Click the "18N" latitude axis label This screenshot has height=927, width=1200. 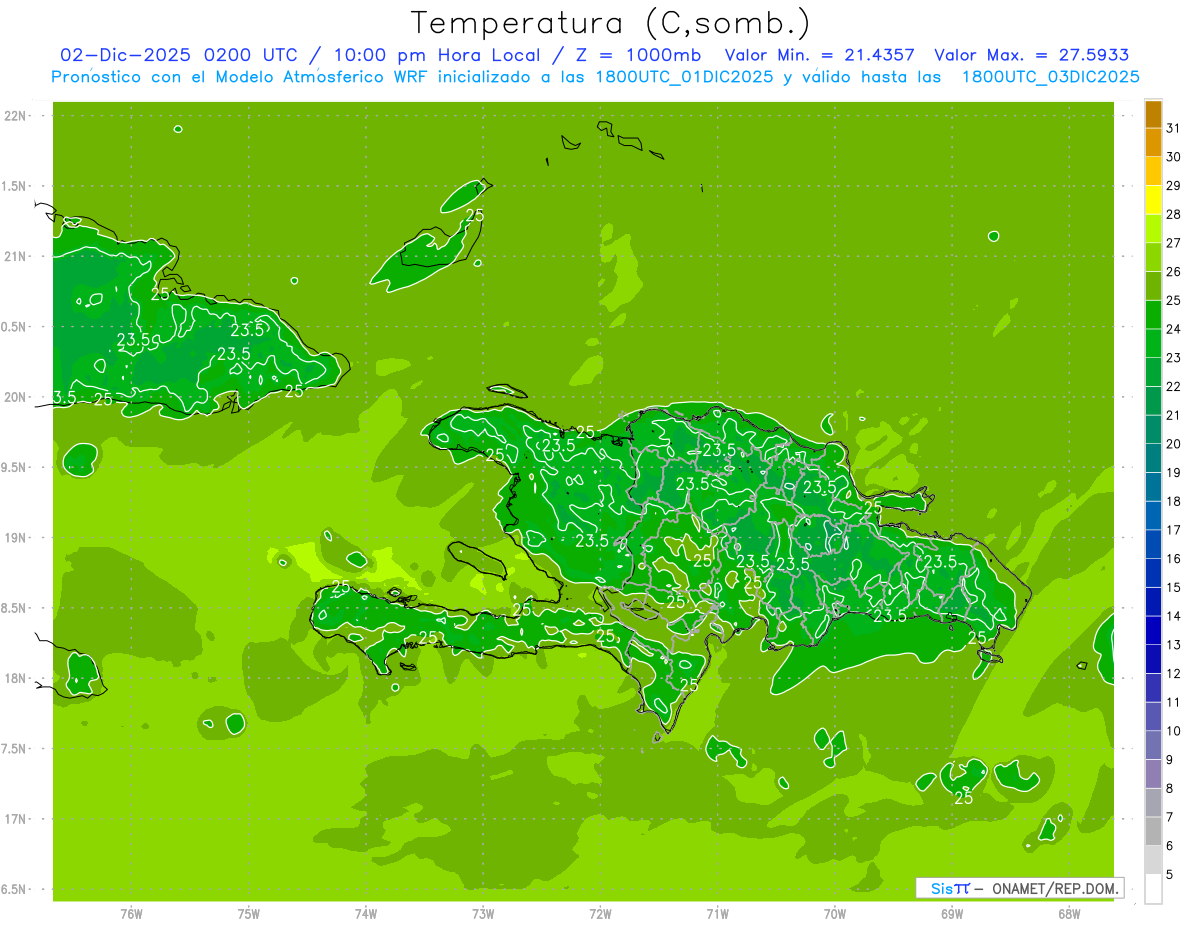pos(17,679)
